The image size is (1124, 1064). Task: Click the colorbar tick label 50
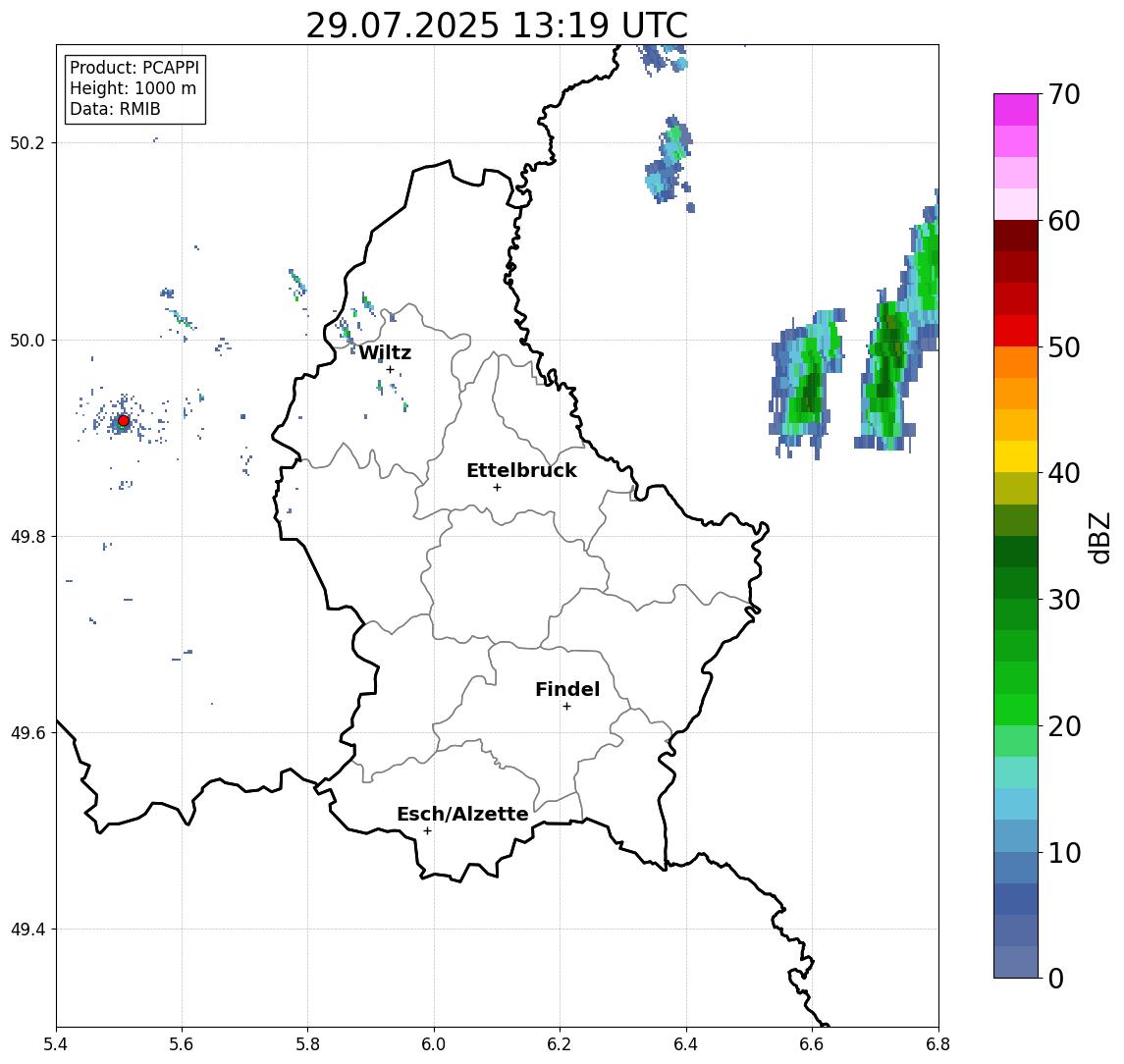coord(1064,347)
